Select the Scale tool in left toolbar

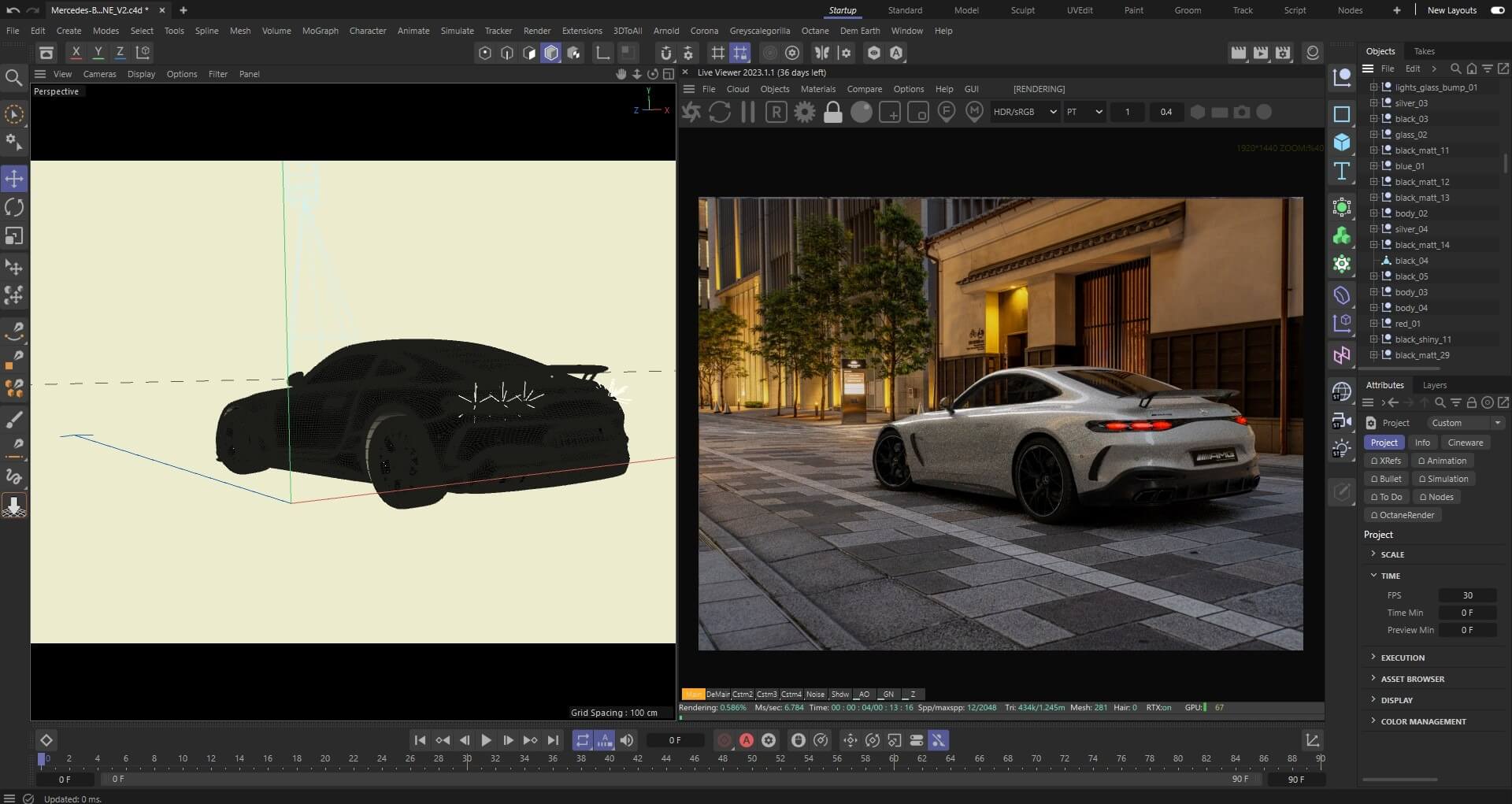point(14,236)
